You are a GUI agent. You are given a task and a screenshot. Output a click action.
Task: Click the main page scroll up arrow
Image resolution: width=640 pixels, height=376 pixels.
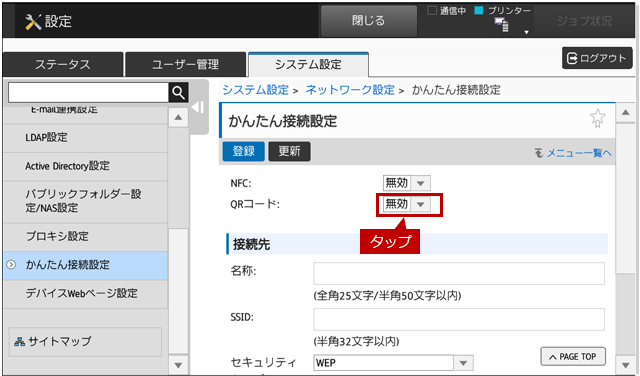coord(625,113)
